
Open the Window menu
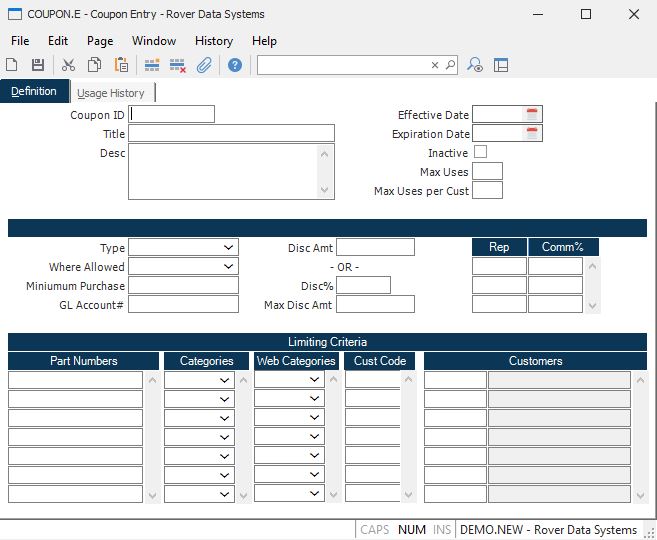coord(154,41)
